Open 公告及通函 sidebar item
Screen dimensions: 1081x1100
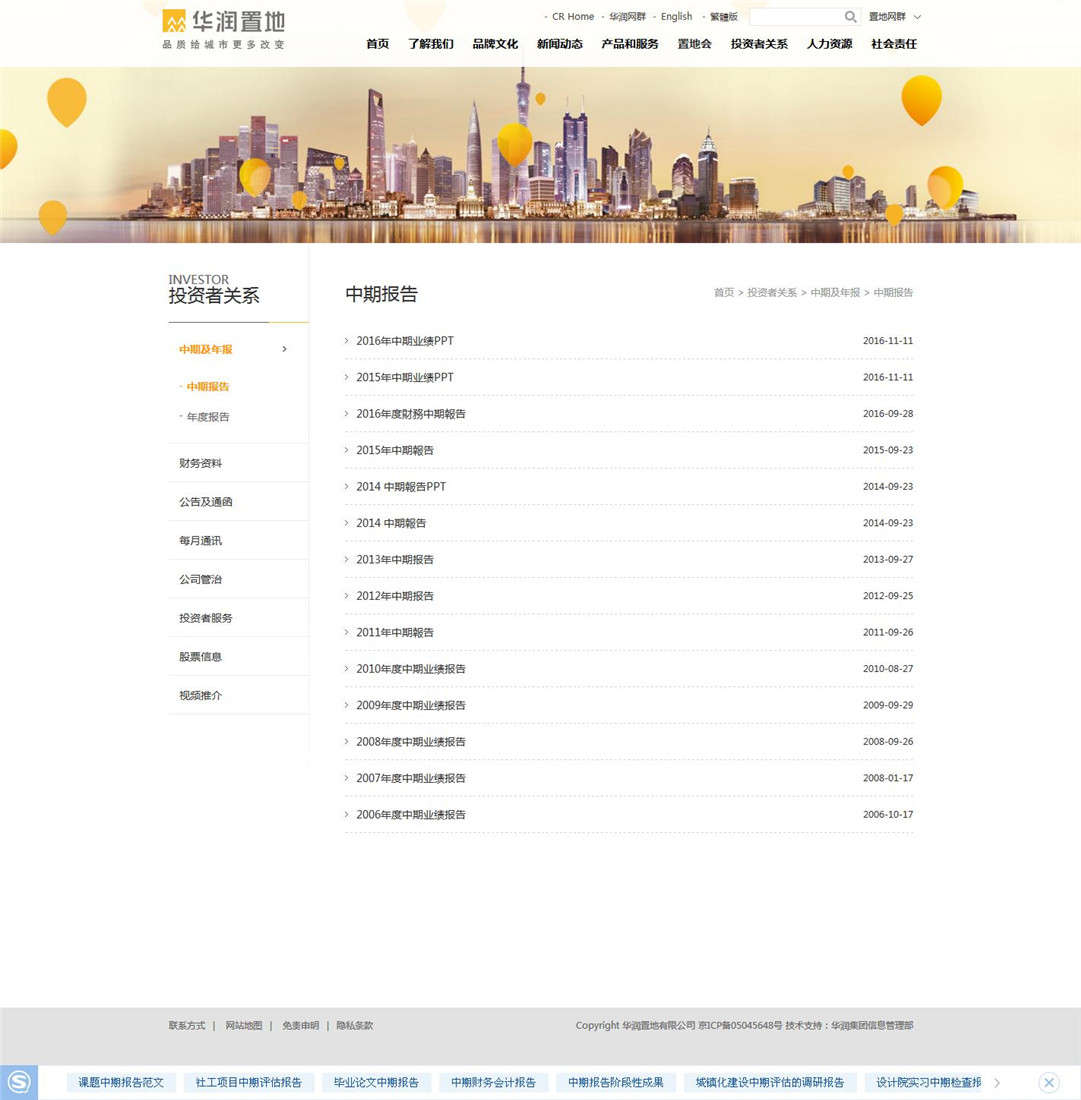tap(206, 502)
